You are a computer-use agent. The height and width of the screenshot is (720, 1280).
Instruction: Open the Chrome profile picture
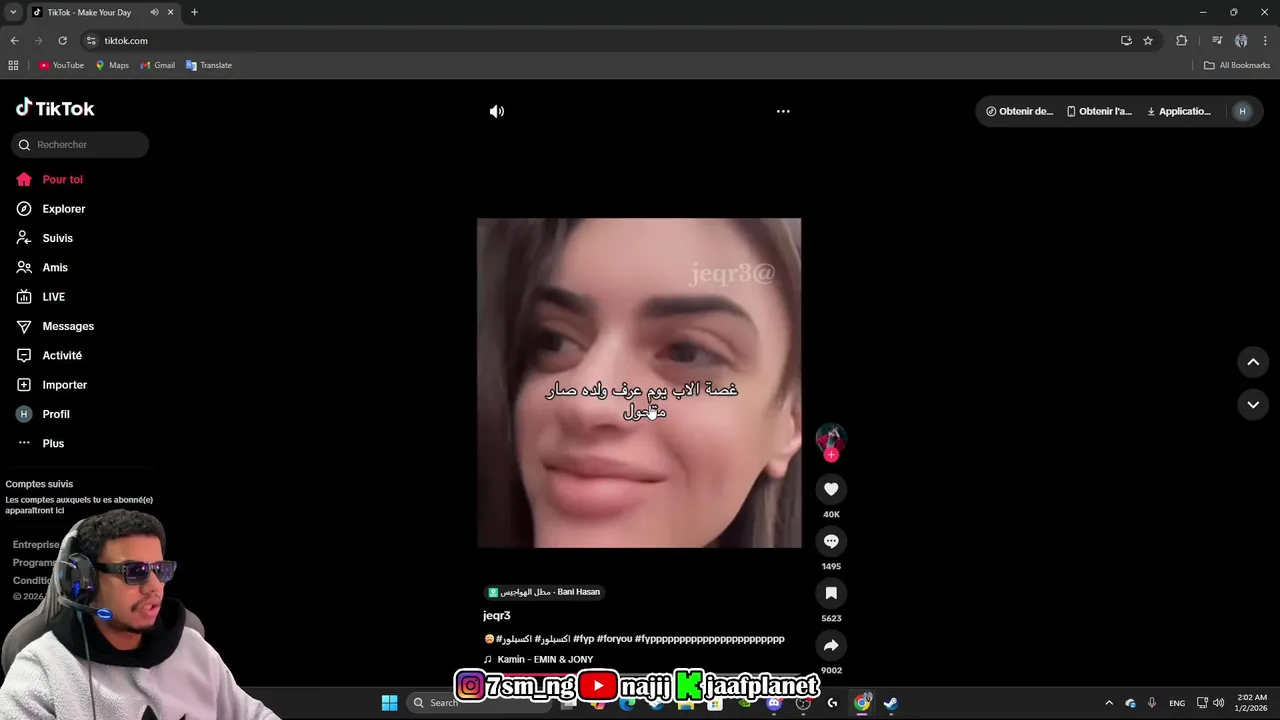[x=1241, y=41]
